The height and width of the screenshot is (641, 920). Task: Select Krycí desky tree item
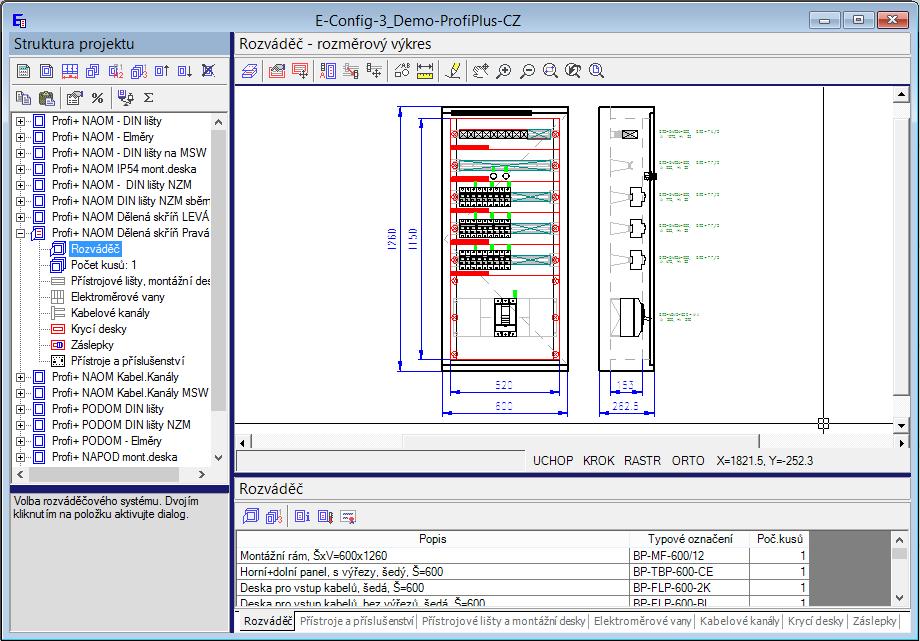(x=99, y=329)
